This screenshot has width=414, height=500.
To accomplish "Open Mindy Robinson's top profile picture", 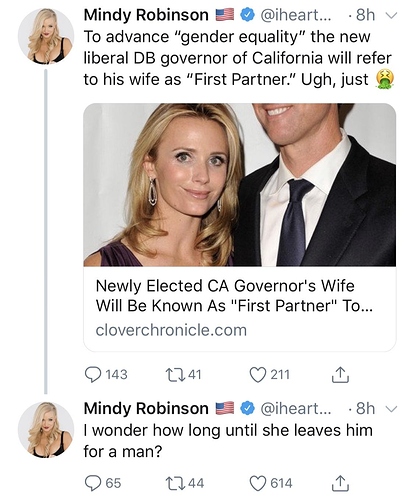I will tap(46, 36).
